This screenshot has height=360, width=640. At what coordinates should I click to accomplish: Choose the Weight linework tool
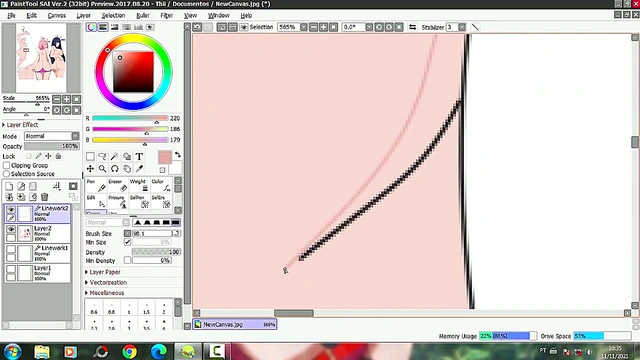pos(140,185)
